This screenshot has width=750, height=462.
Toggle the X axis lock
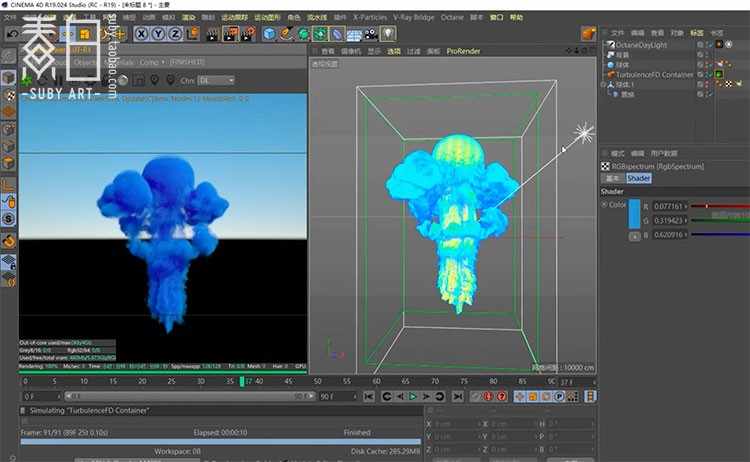tap(141, 34)
